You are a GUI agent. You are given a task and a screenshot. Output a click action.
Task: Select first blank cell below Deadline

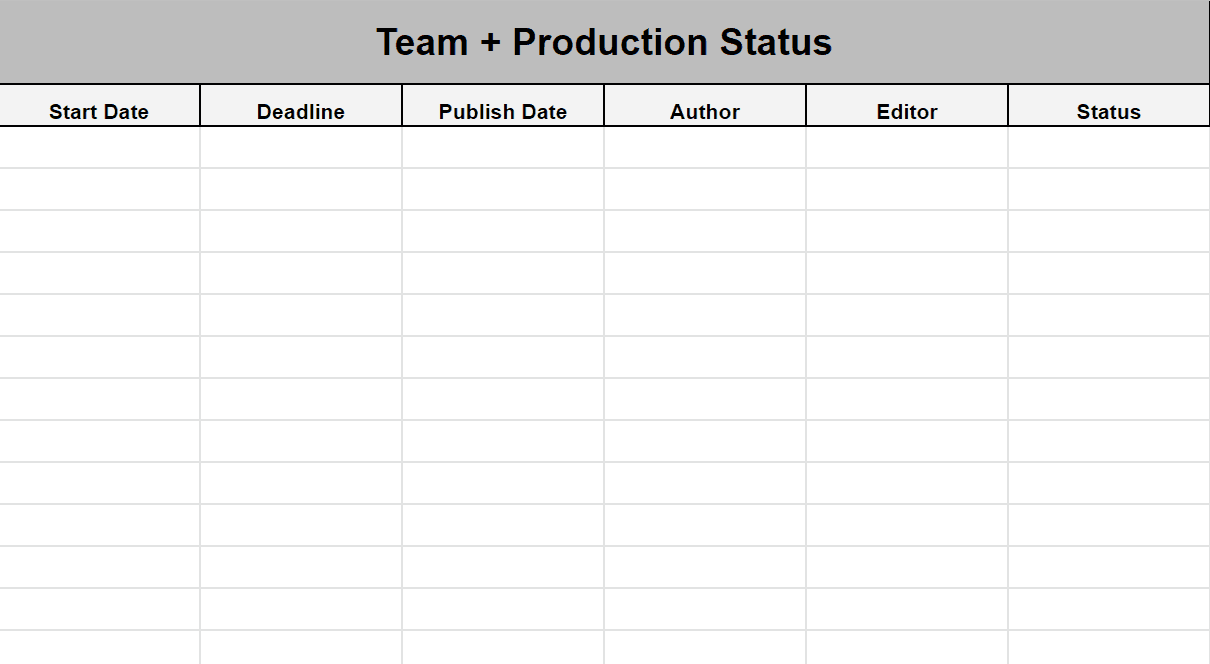[301, 147]
